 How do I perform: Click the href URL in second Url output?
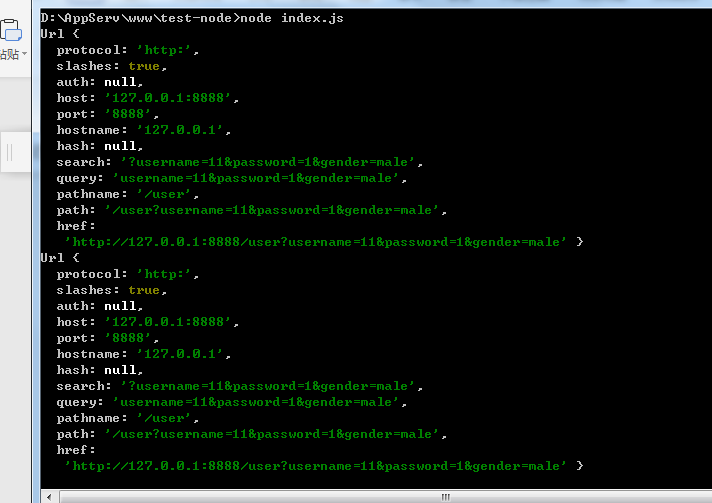tap(316, 466)
